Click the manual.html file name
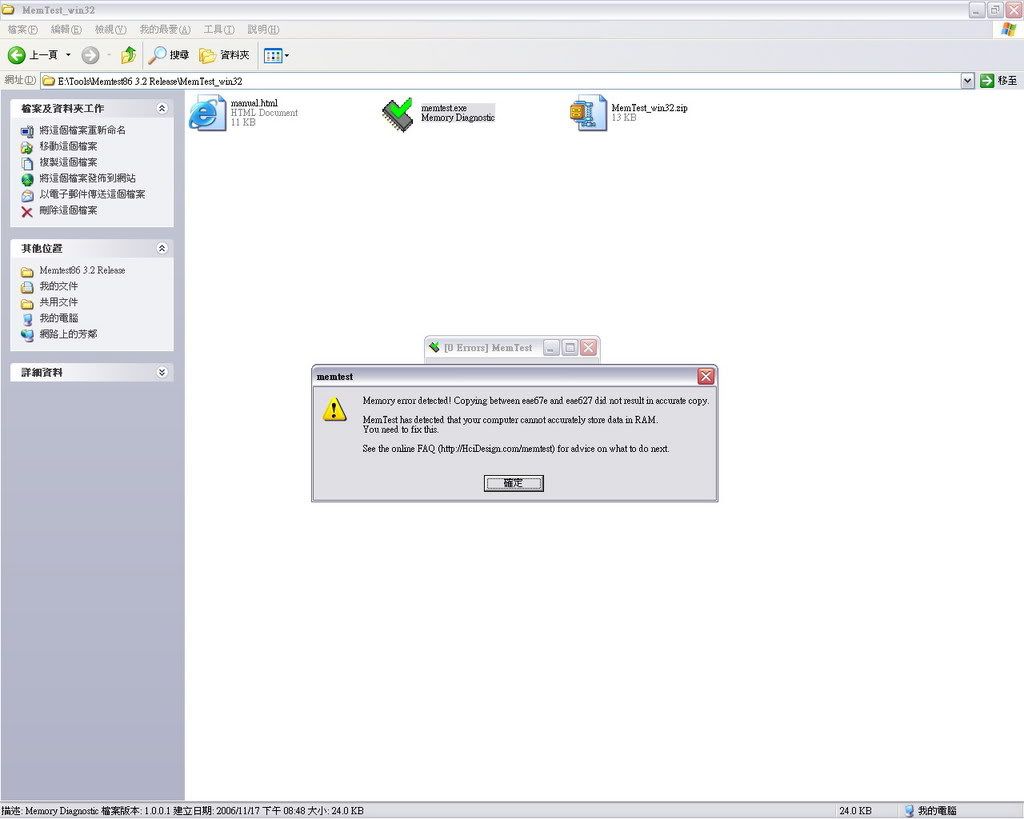Screen dimensions: 1024x819 tap(254, 103)
